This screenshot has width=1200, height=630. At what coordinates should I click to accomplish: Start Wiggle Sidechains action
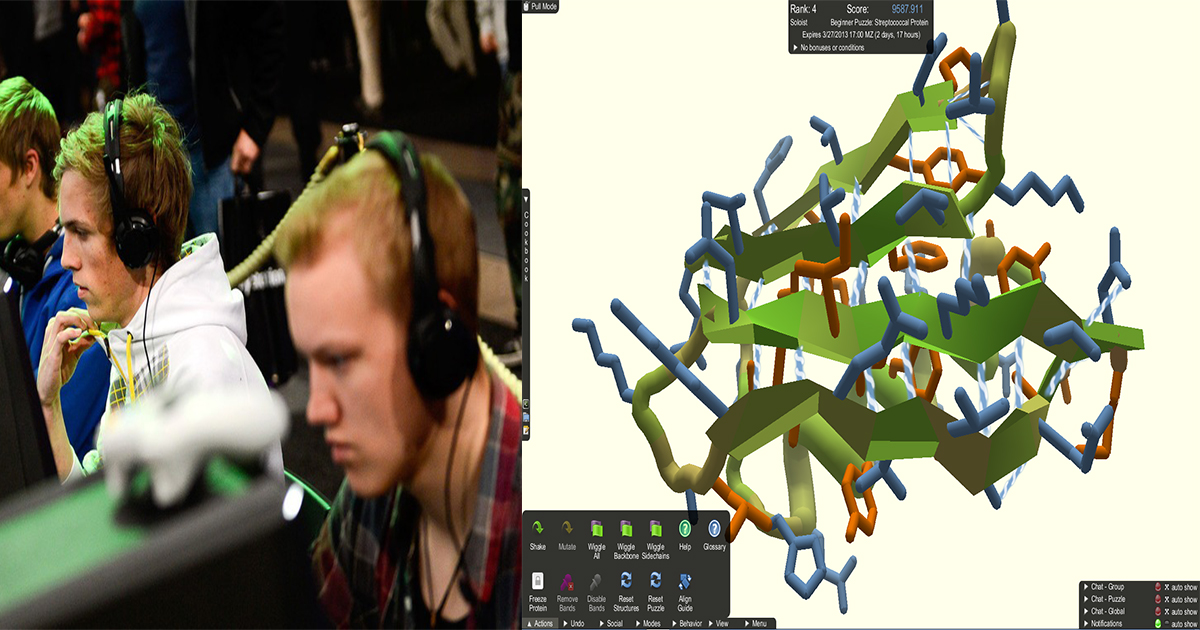[655, 529]
